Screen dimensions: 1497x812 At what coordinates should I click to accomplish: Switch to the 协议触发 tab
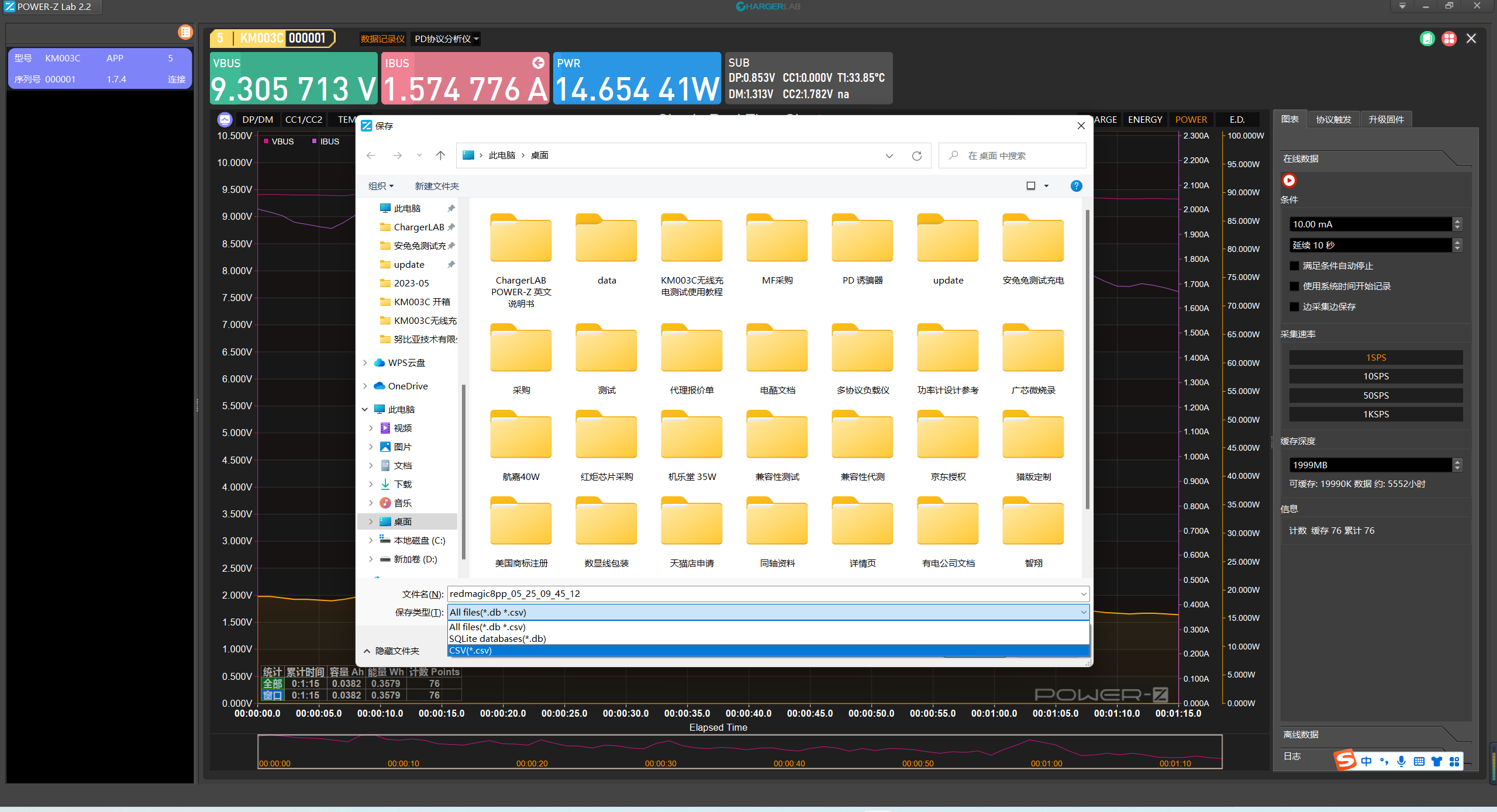1333,120
